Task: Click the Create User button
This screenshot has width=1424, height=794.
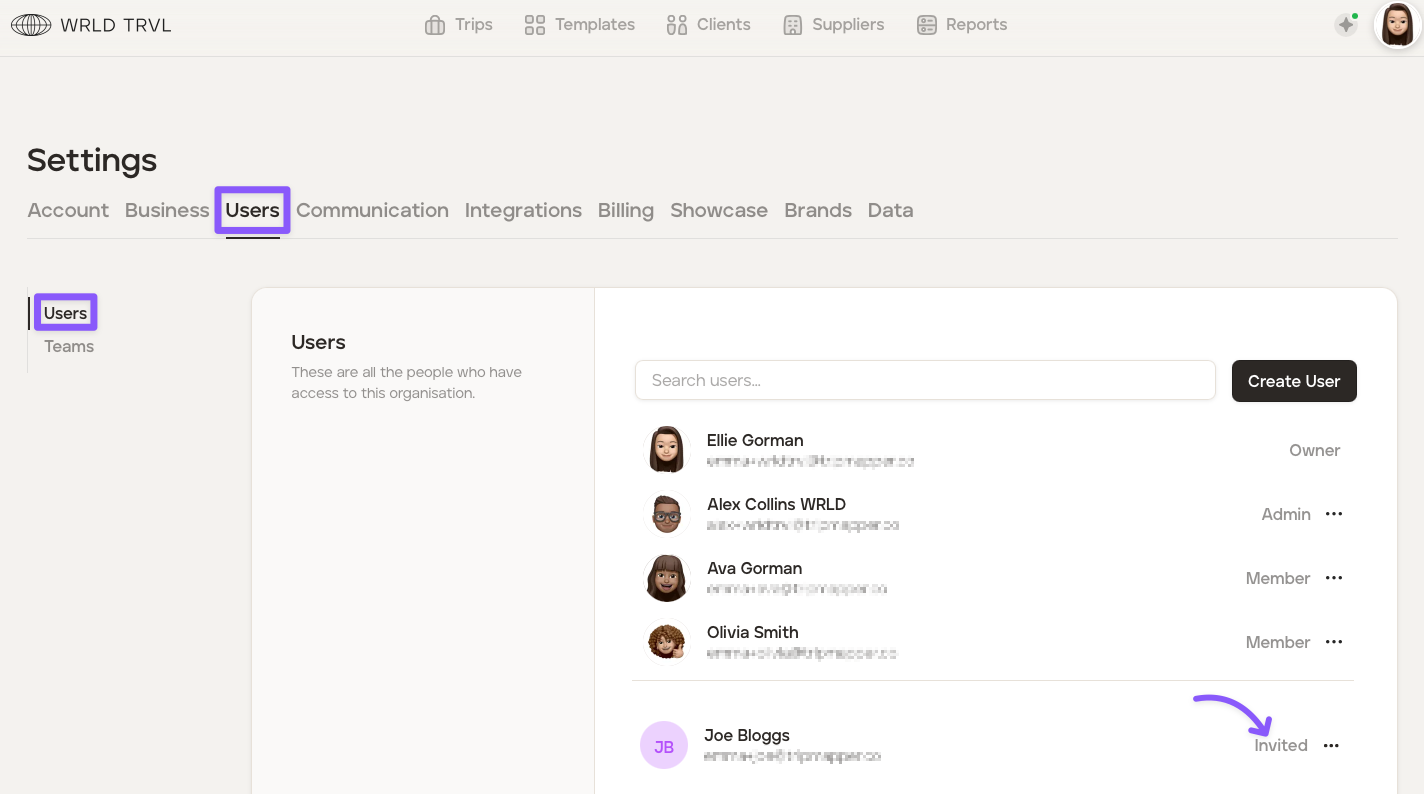Action: tap(1293, 381)
